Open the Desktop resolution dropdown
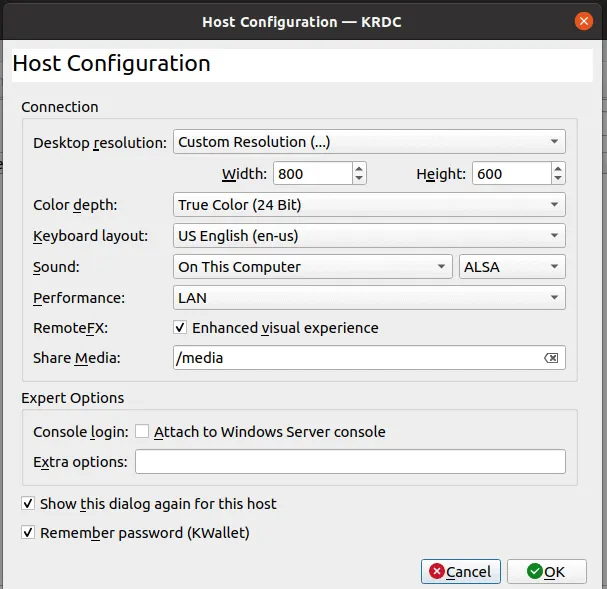 click(x=369, y=142)
